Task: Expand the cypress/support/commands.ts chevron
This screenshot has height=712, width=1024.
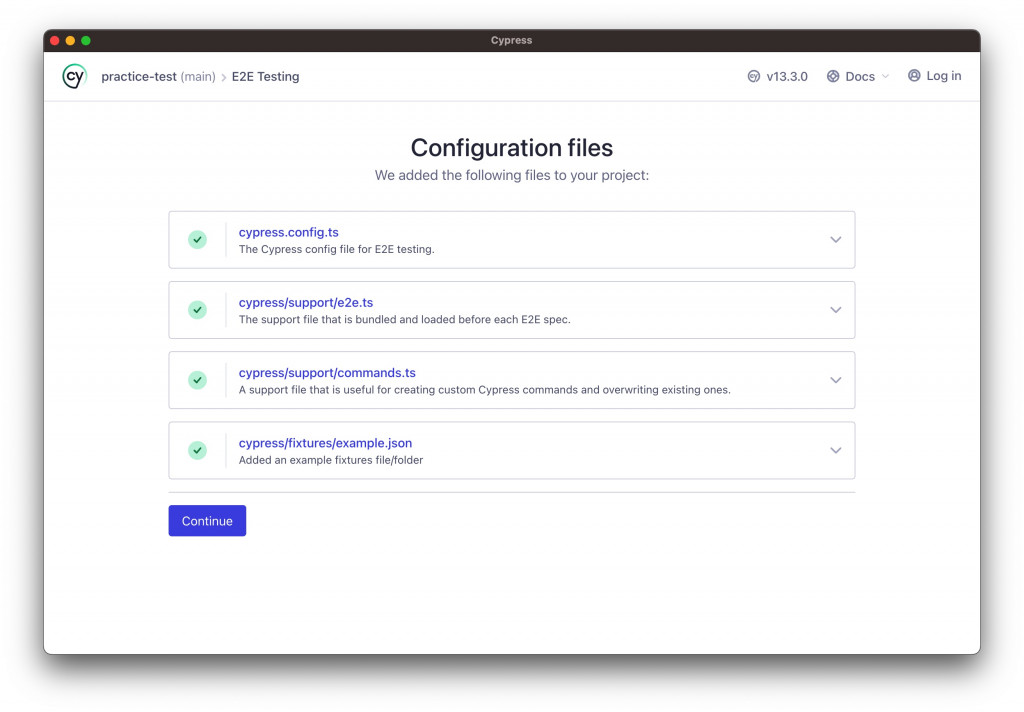Action: coord(835,380)
